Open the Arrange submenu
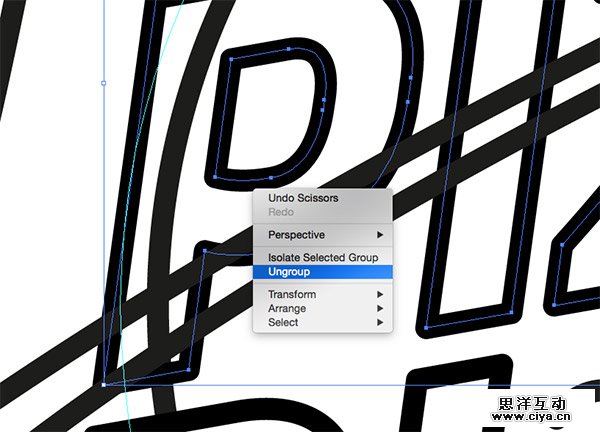The image size is (600, 432). (x=323, y=308)
